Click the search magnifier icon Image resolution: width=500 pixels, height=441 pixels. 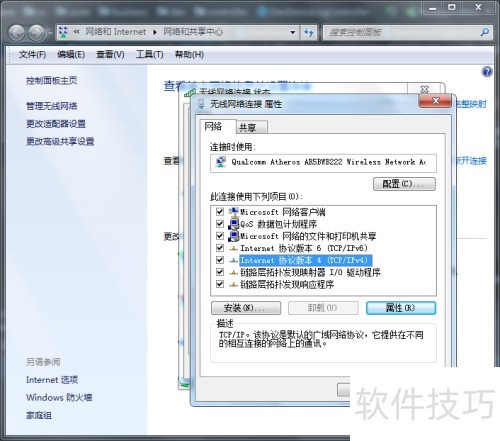point(485,32)
